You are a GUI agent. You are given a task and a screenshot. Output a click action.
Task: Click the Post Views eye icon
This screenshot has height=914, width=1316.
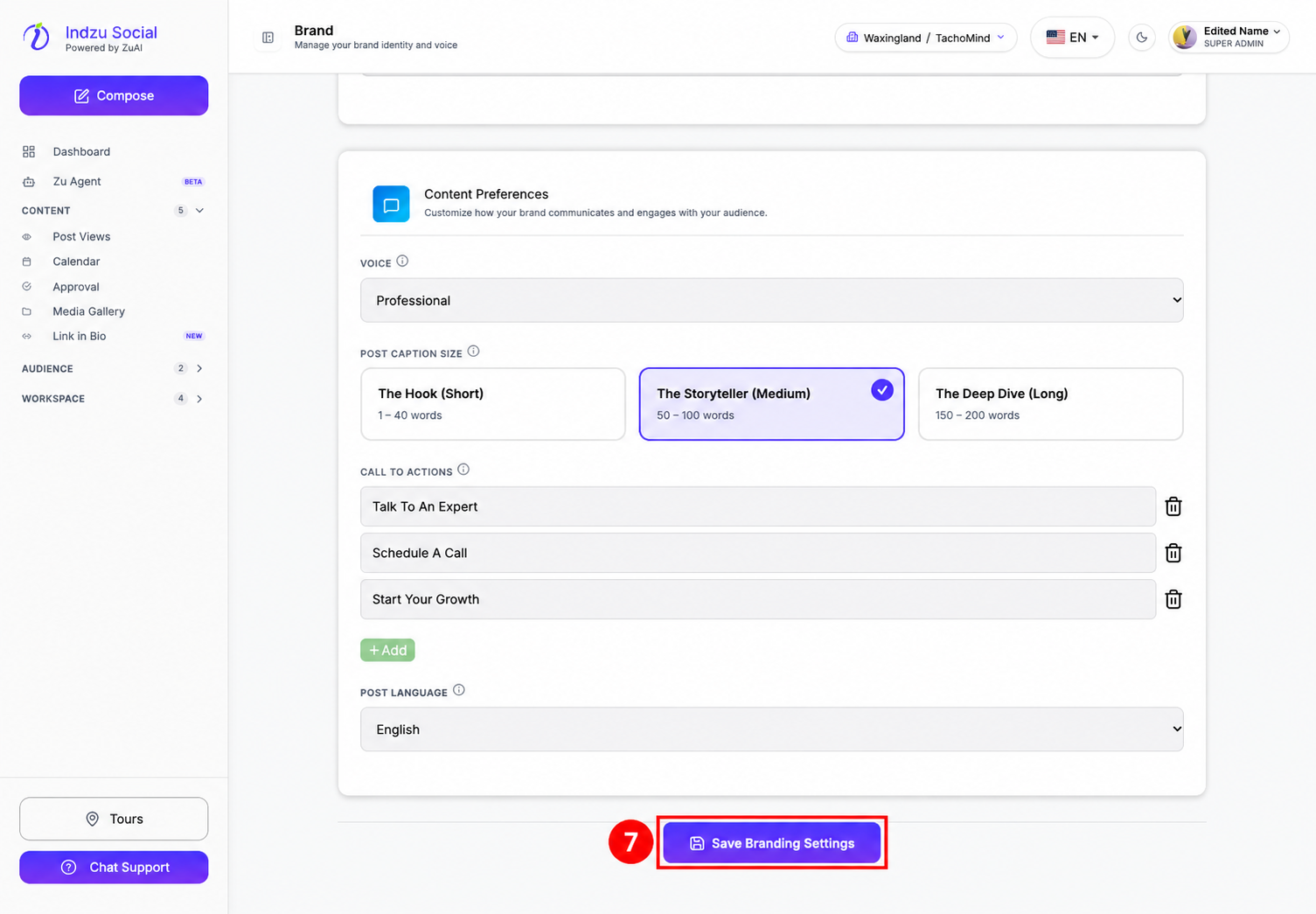click(27, 237)
